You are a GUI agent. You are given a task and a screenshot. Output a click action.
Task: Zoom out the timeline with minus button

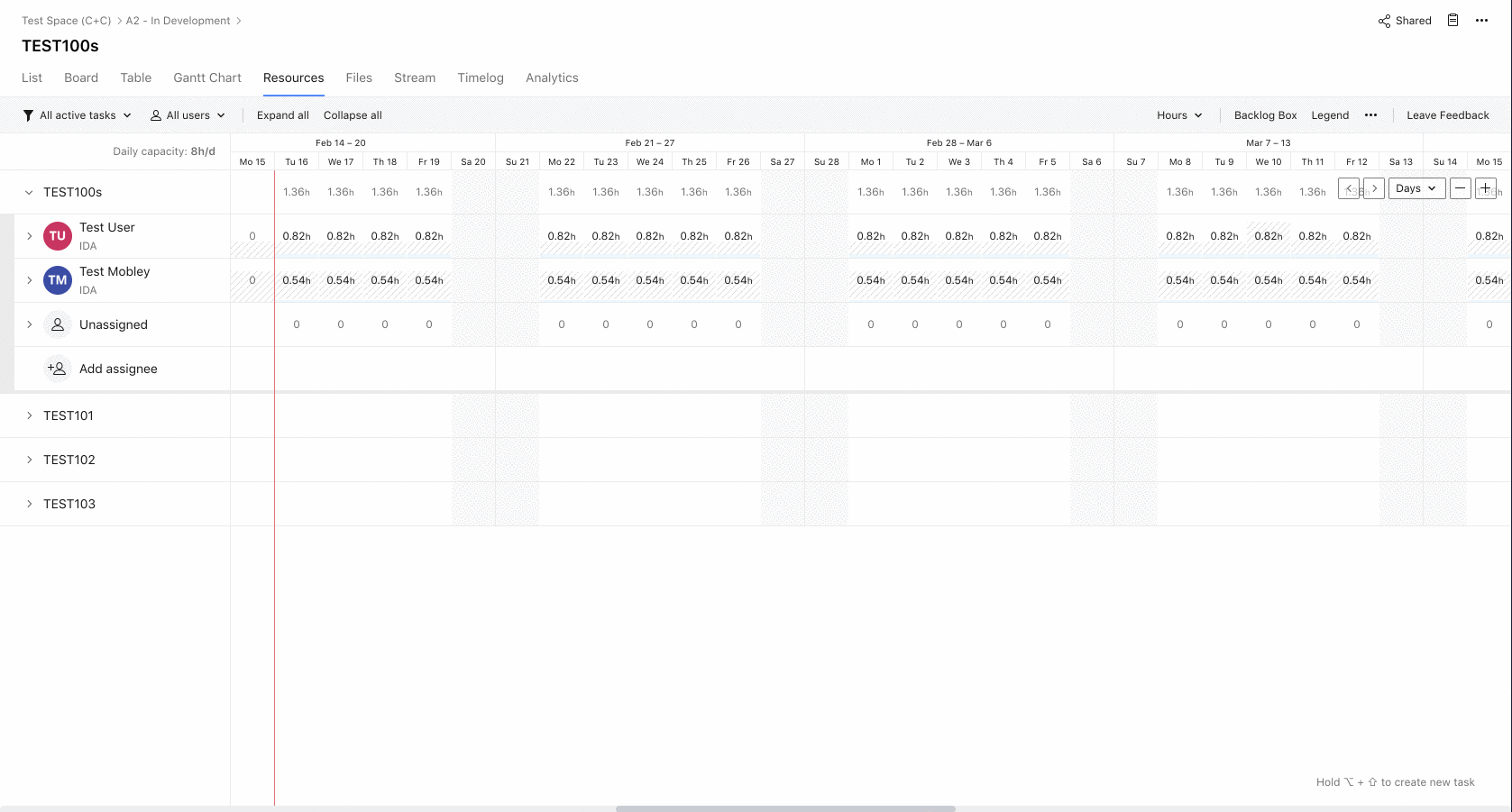[x=1460, y=188]
